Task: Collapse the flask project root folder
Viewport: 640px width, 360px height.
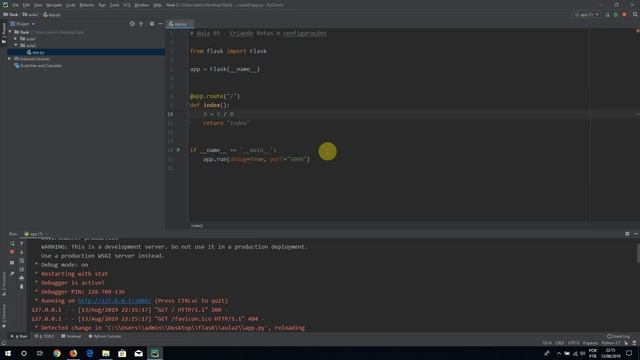Action: [x=10, y=32]
